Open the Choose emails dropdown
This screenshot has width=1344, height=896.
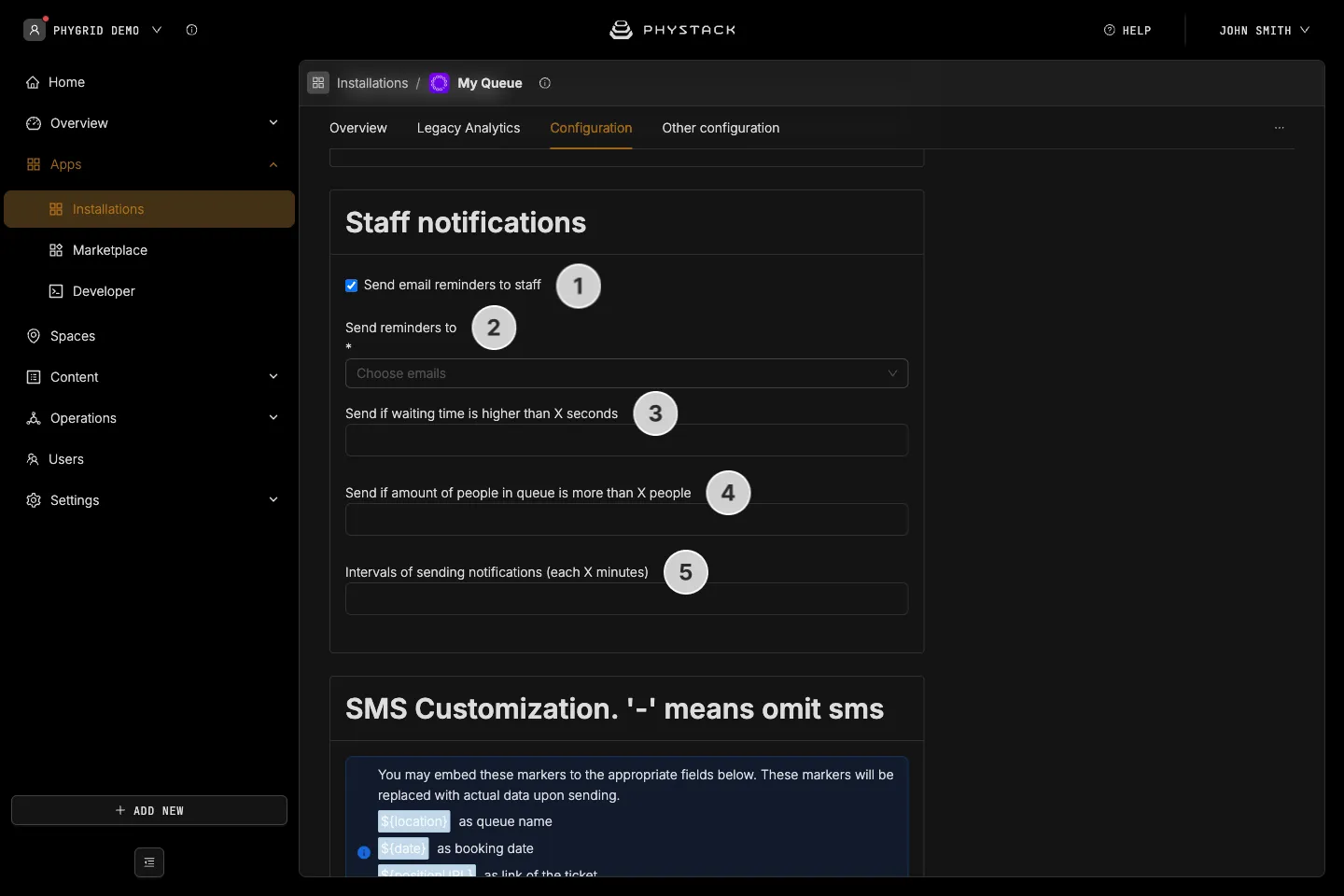626,373
